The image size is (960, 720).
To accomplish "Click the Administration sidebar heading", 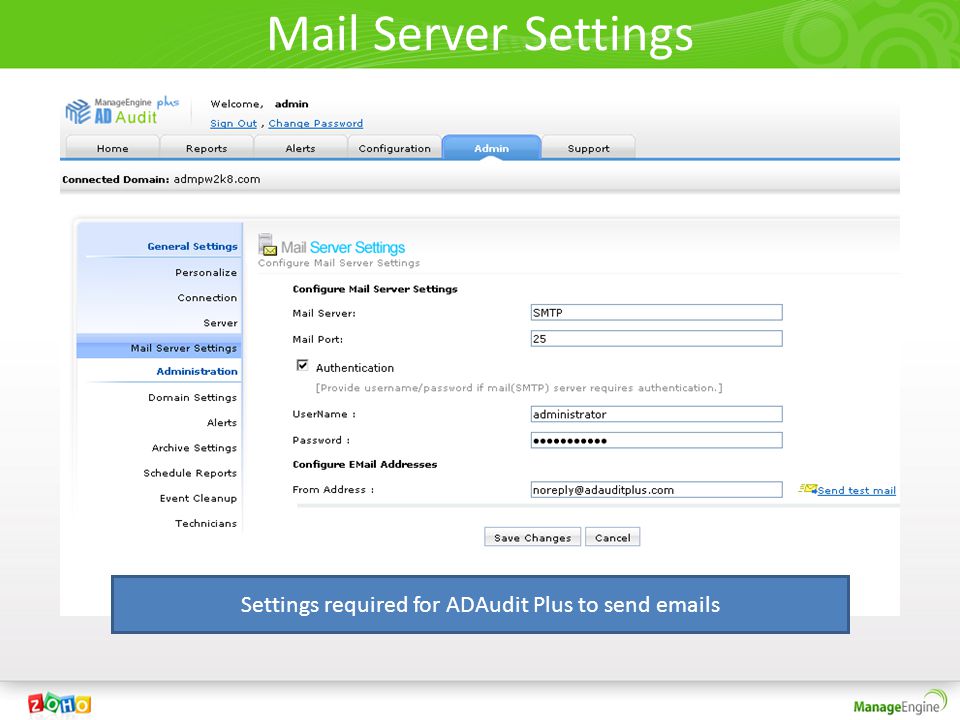I will coord(197,371).
